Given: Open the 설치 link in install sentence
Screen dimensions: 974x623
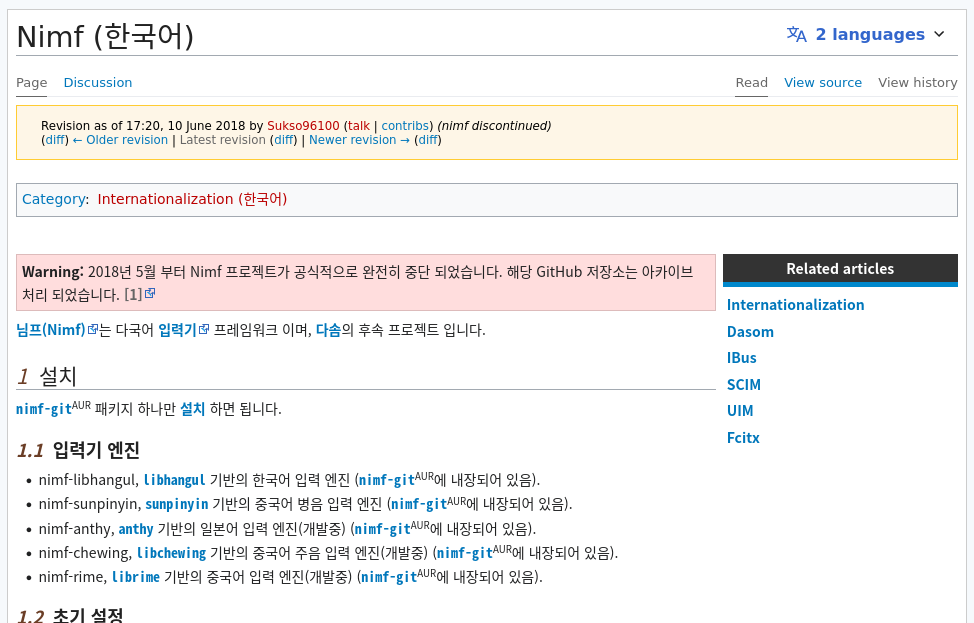Looking at the screenshot, I should coord(193,409).
